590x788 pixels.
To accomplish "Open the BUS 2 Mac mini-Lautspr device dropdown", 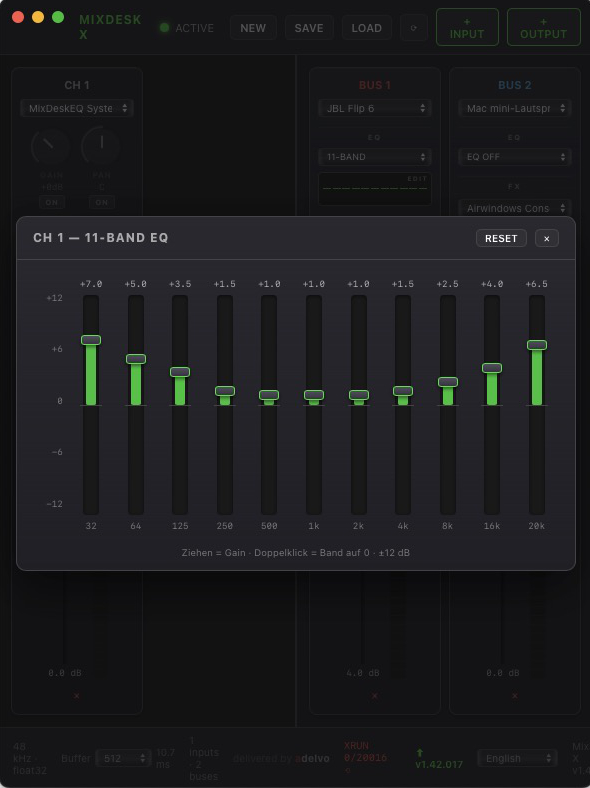I will [x=515, y=108].
